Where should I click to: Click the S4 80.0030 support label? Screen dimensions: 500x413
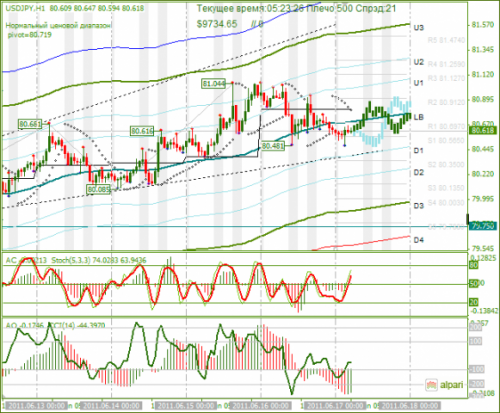pyautogui.click(x=446, y=203)
